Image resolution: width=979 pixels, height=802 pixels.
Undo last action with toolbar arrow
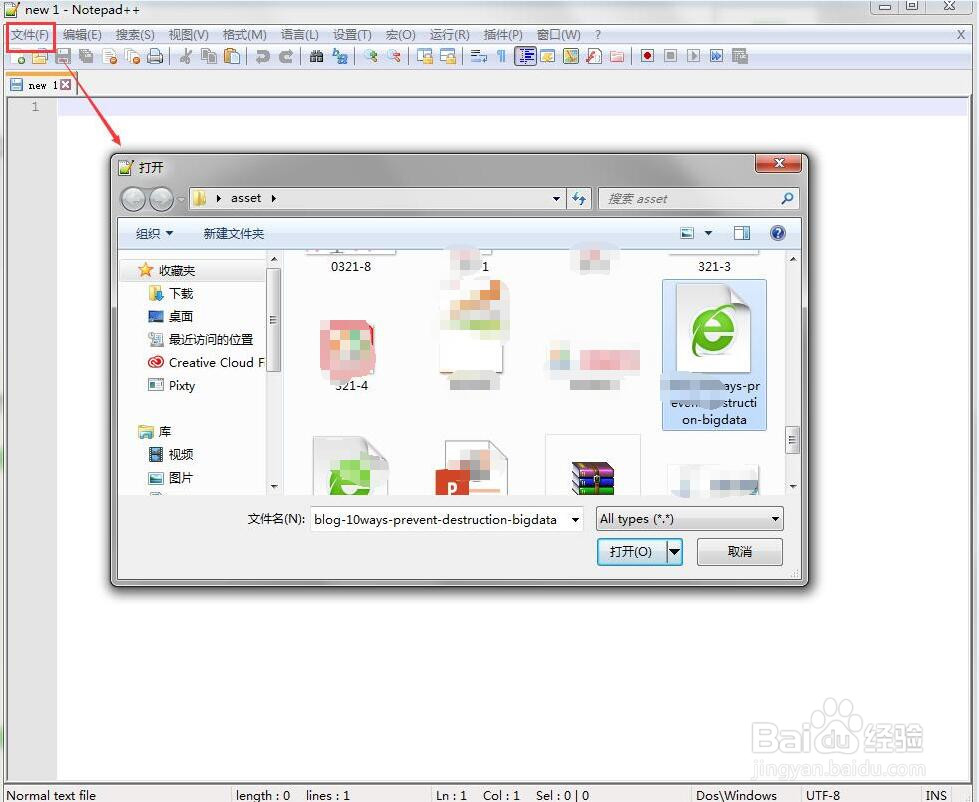261,56
